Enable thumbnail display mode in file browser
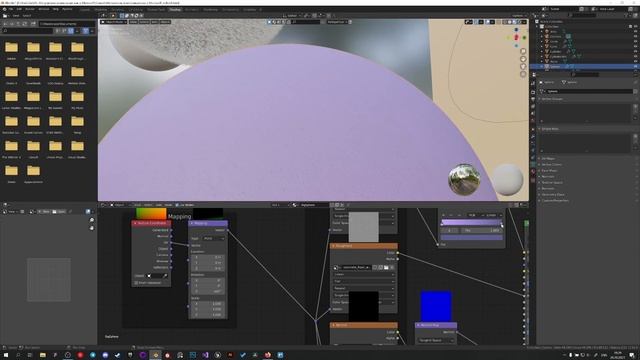 71,31
